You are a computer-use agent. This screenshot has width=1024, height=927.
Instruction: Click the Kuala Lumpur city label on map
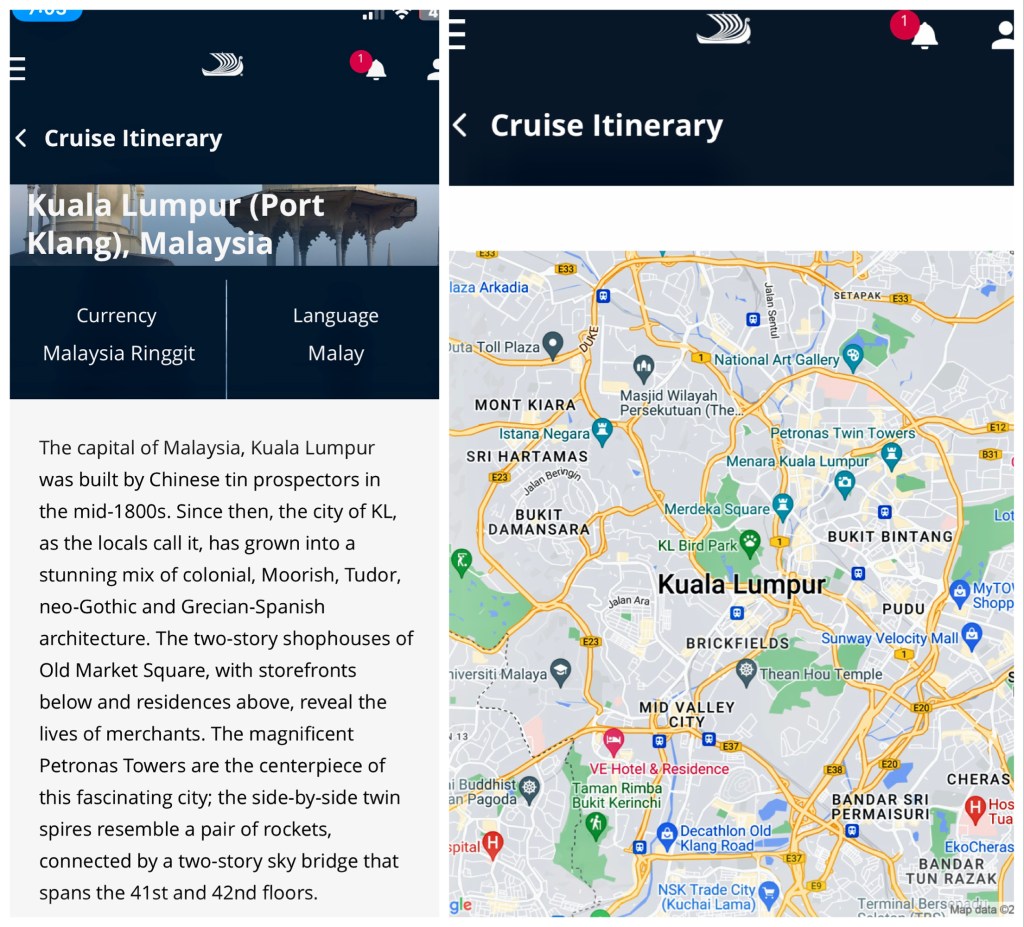[741, 585]
